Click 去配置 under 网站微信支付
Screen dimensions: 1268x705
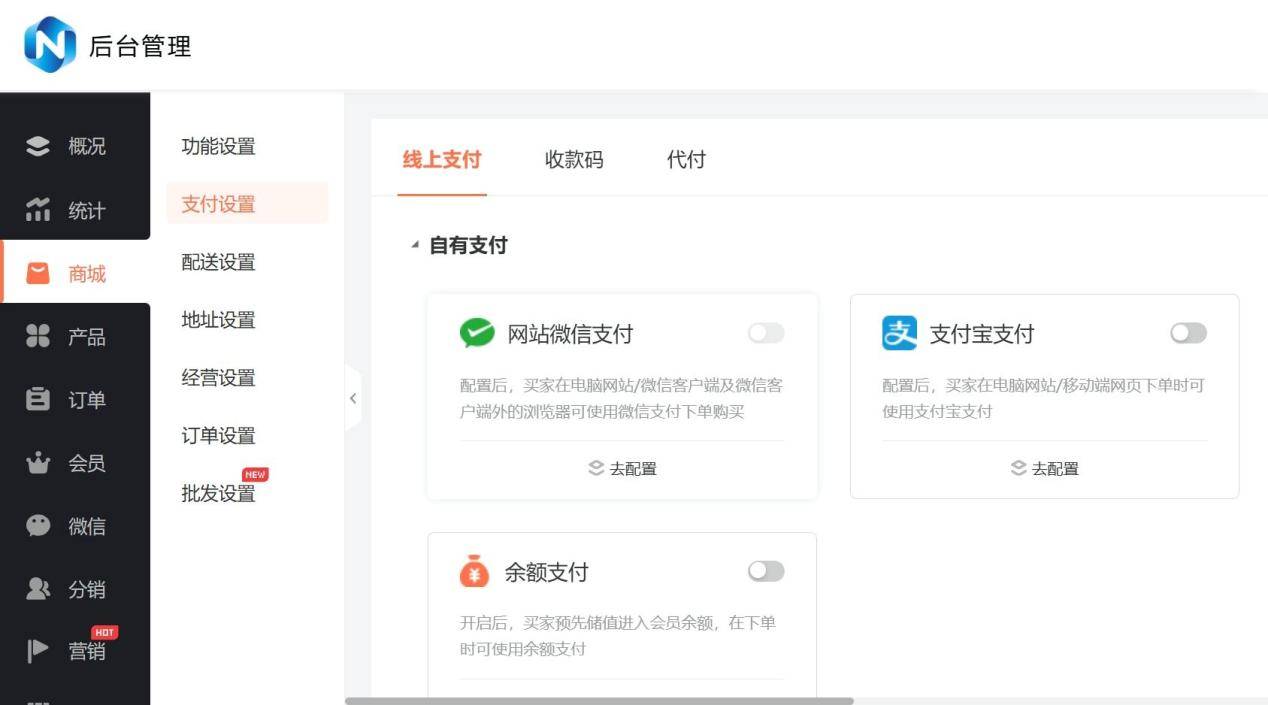[x=622, y=468]
